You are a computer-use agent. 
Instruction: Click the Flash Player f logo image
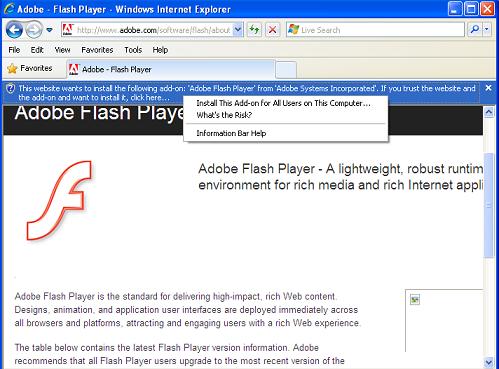60,200
